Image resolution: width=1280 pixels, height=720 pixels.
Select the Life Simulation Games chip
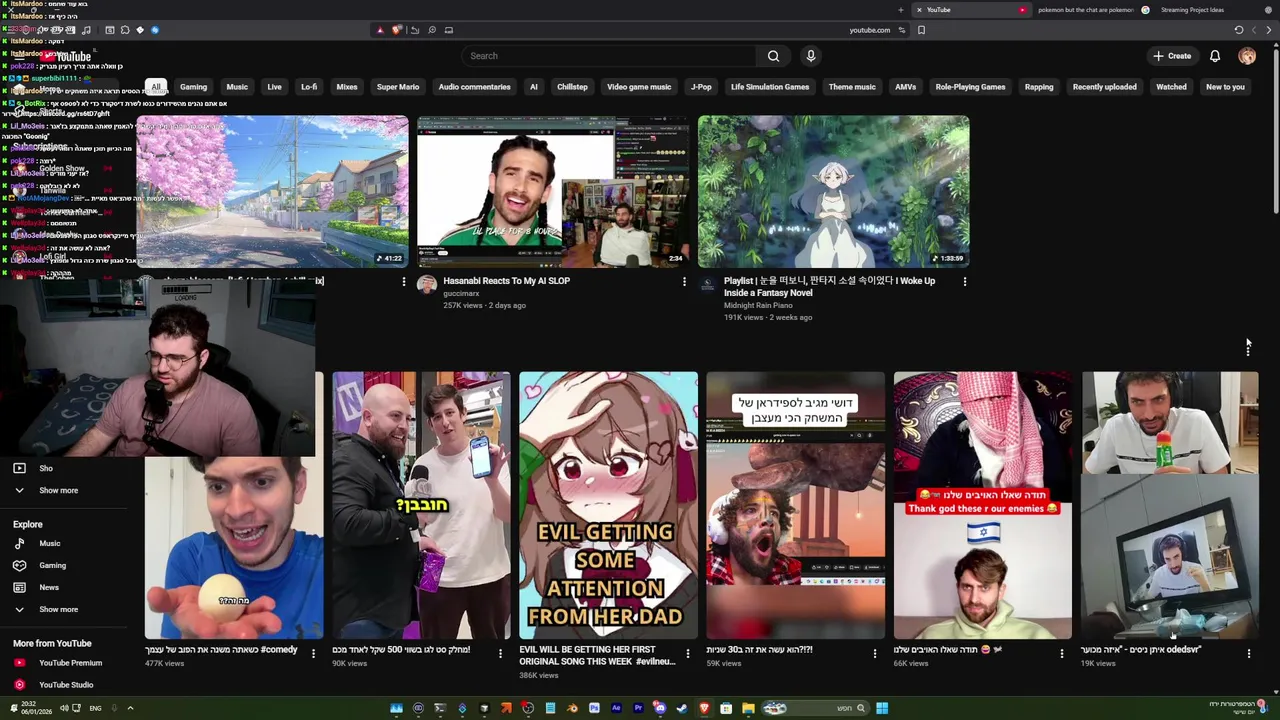click(770, 87)
